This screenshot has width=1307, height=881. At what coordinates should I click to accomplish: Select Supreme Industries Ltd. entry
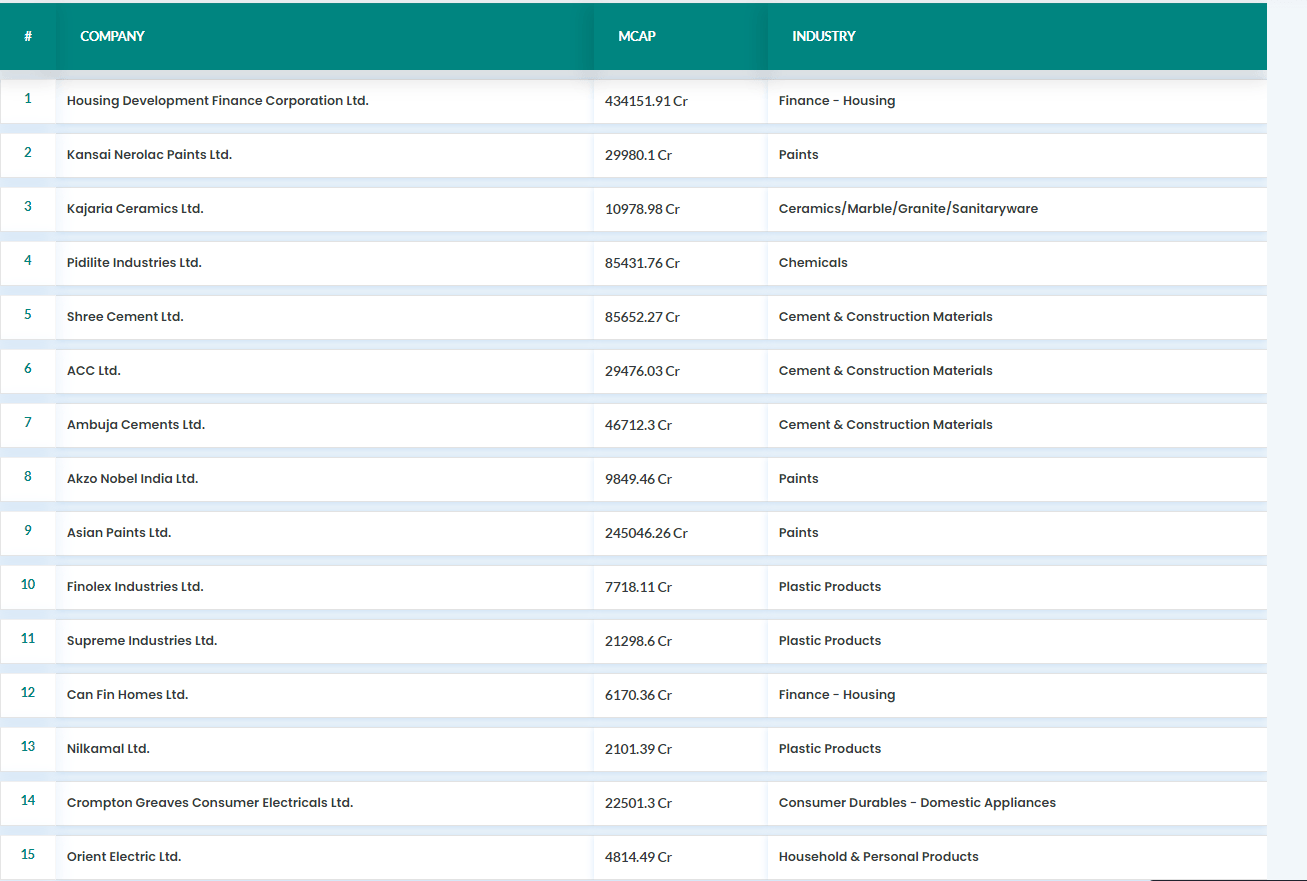pos(142,641)
